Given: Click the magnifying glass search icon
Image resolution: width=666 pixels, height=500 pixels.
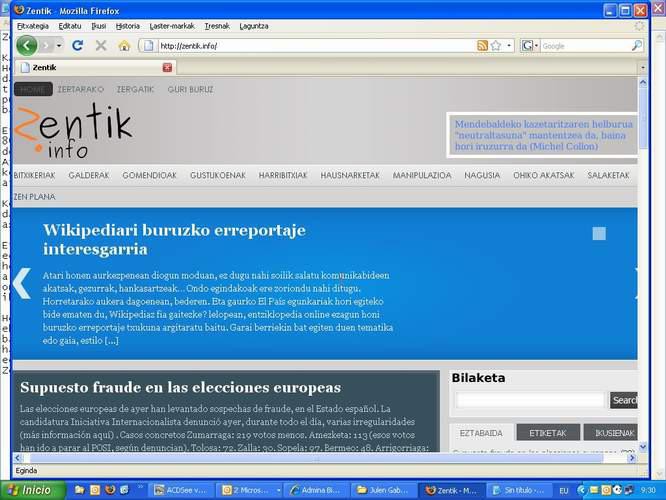Looking at the screenshot, I should (637, 45).
